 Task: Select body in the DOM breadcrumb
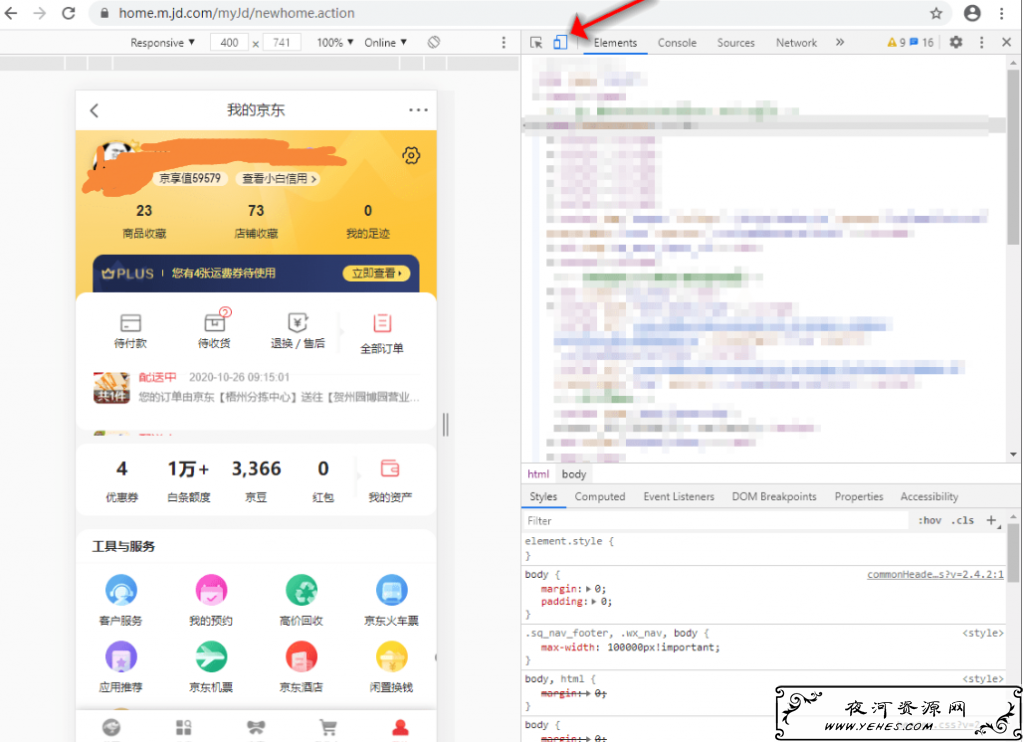pos(573,474)
